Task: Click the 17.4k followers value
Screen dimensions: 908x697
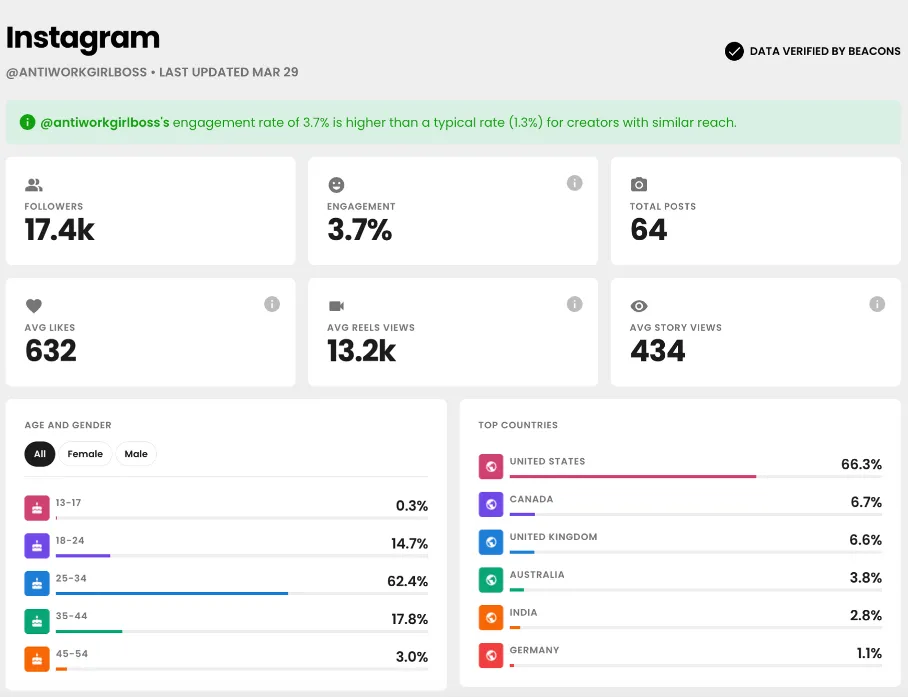Action: [x=59, y=230]
